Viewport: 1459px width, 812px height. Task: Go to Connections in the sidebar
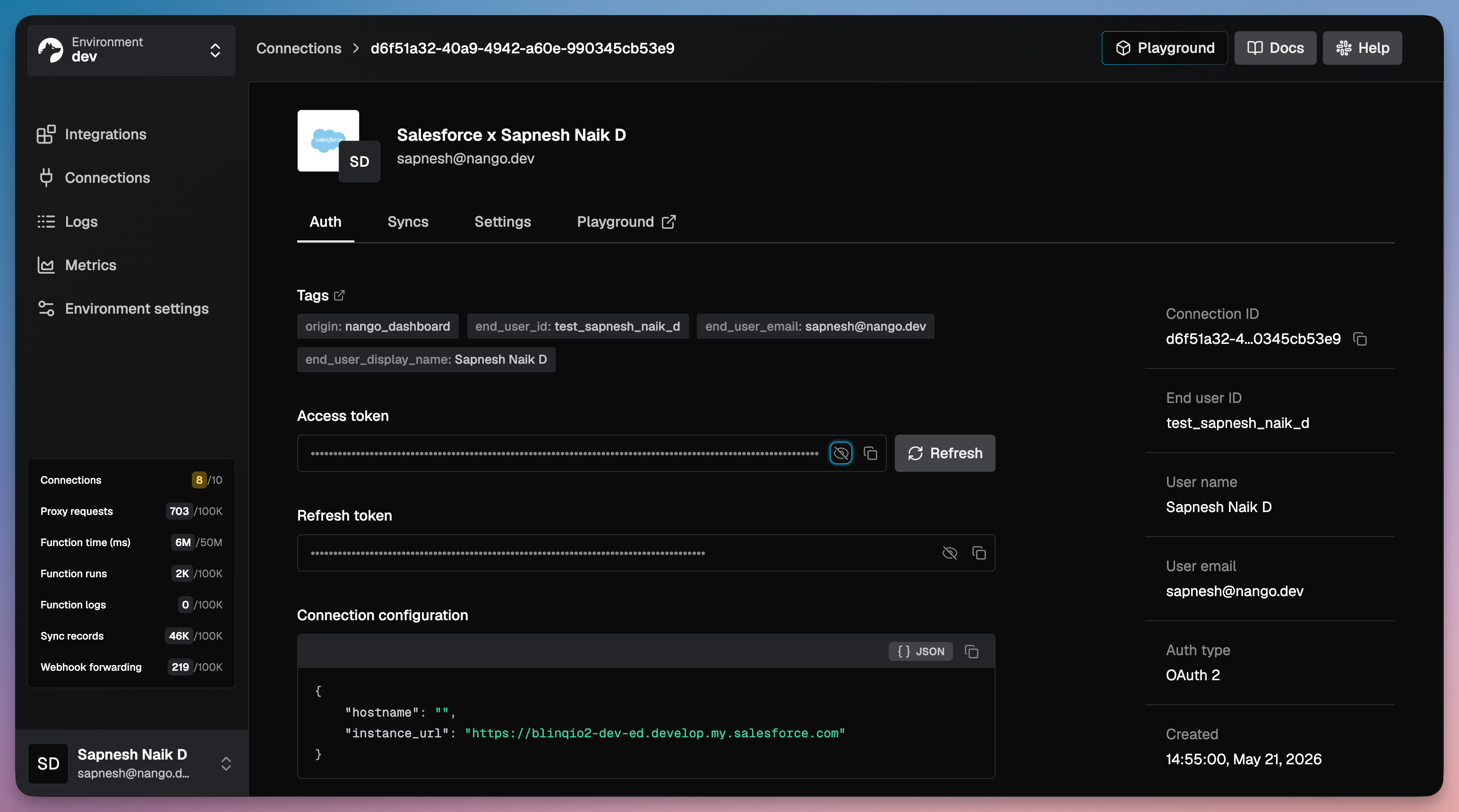pos(94,178)
